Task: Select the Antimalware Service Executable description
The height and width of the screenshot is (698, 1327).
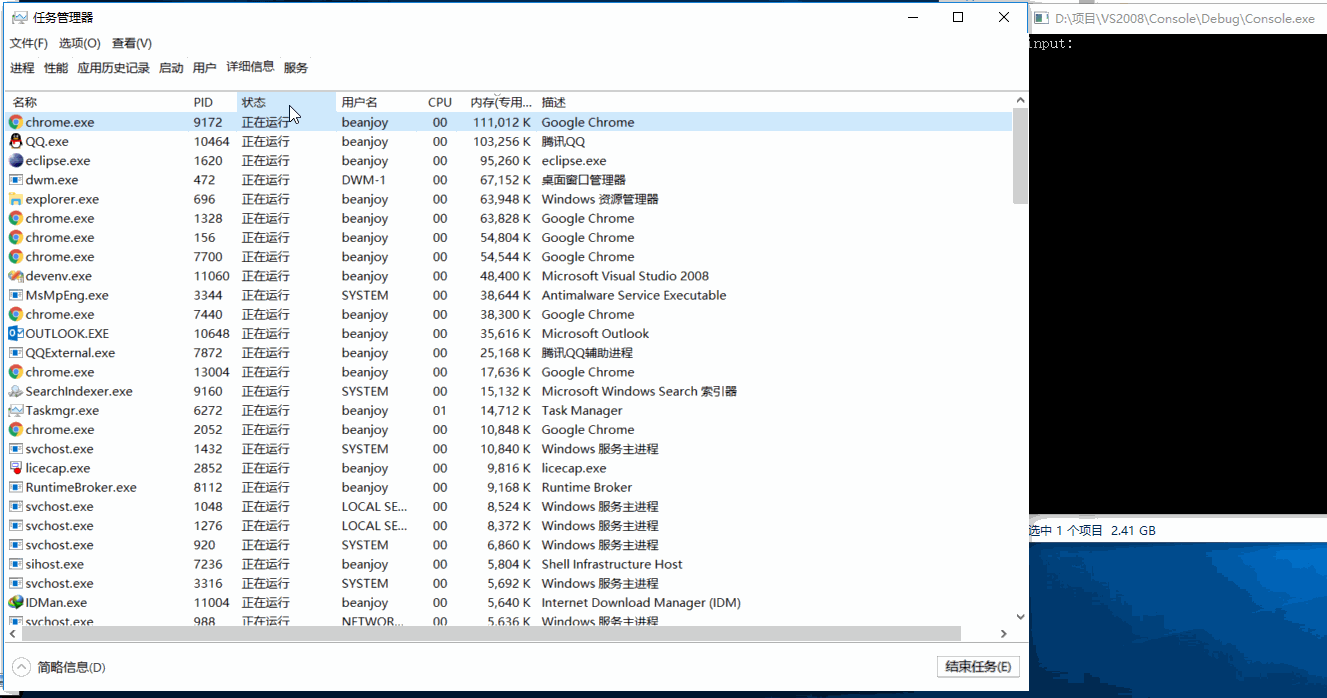Action: click(x=634, y=295)
